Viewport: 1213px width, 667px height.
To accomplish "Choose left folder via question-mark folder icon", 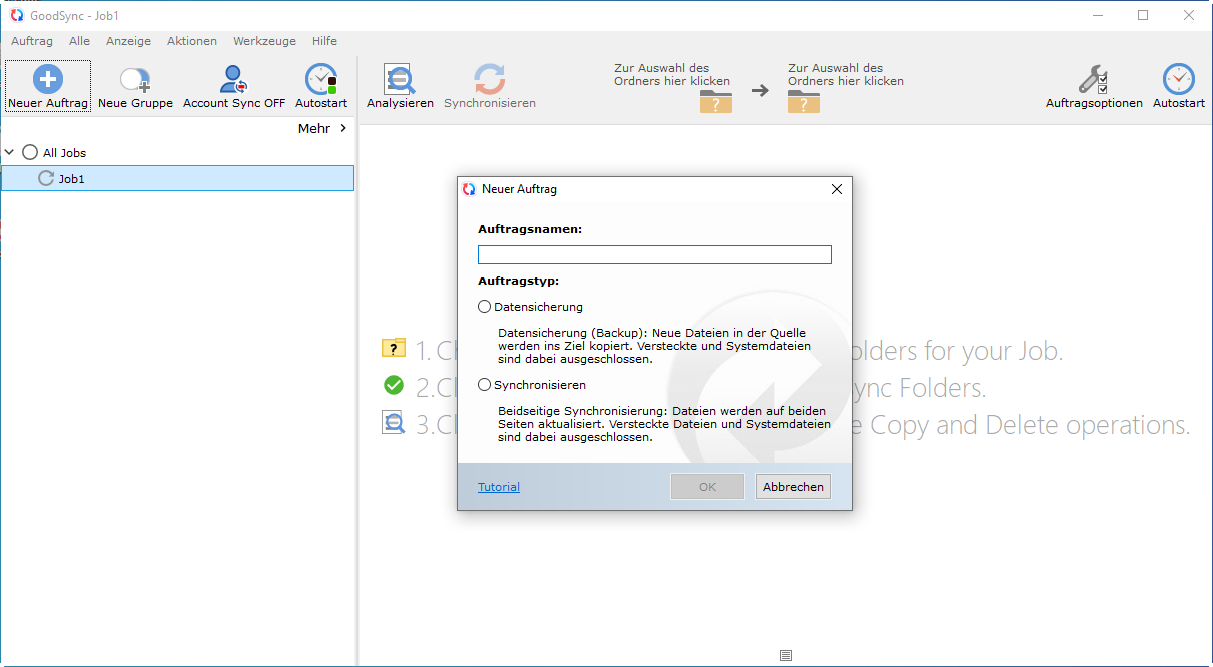I will tap(716, 101).
